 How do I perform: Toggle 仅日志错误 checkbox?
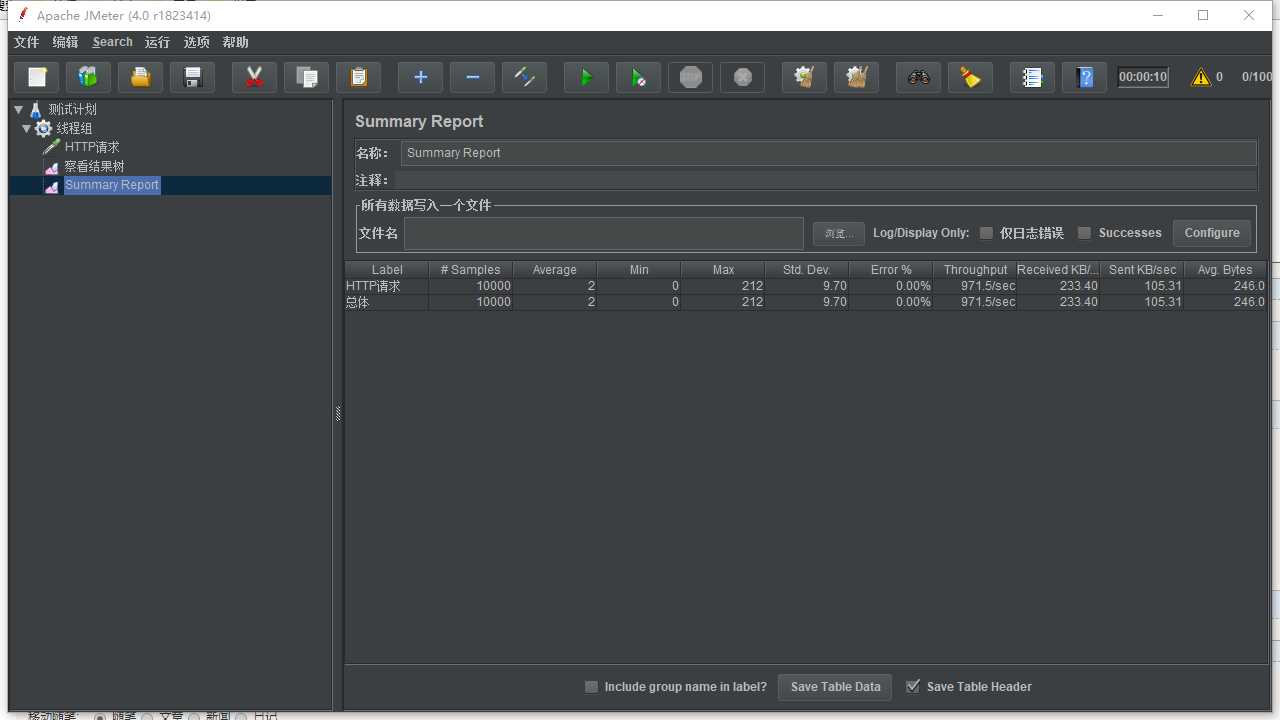pos(986,233)
